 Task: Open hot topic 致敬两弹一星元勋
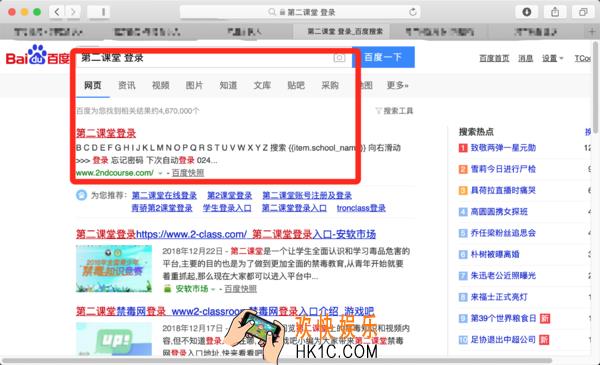coord(503,148)
